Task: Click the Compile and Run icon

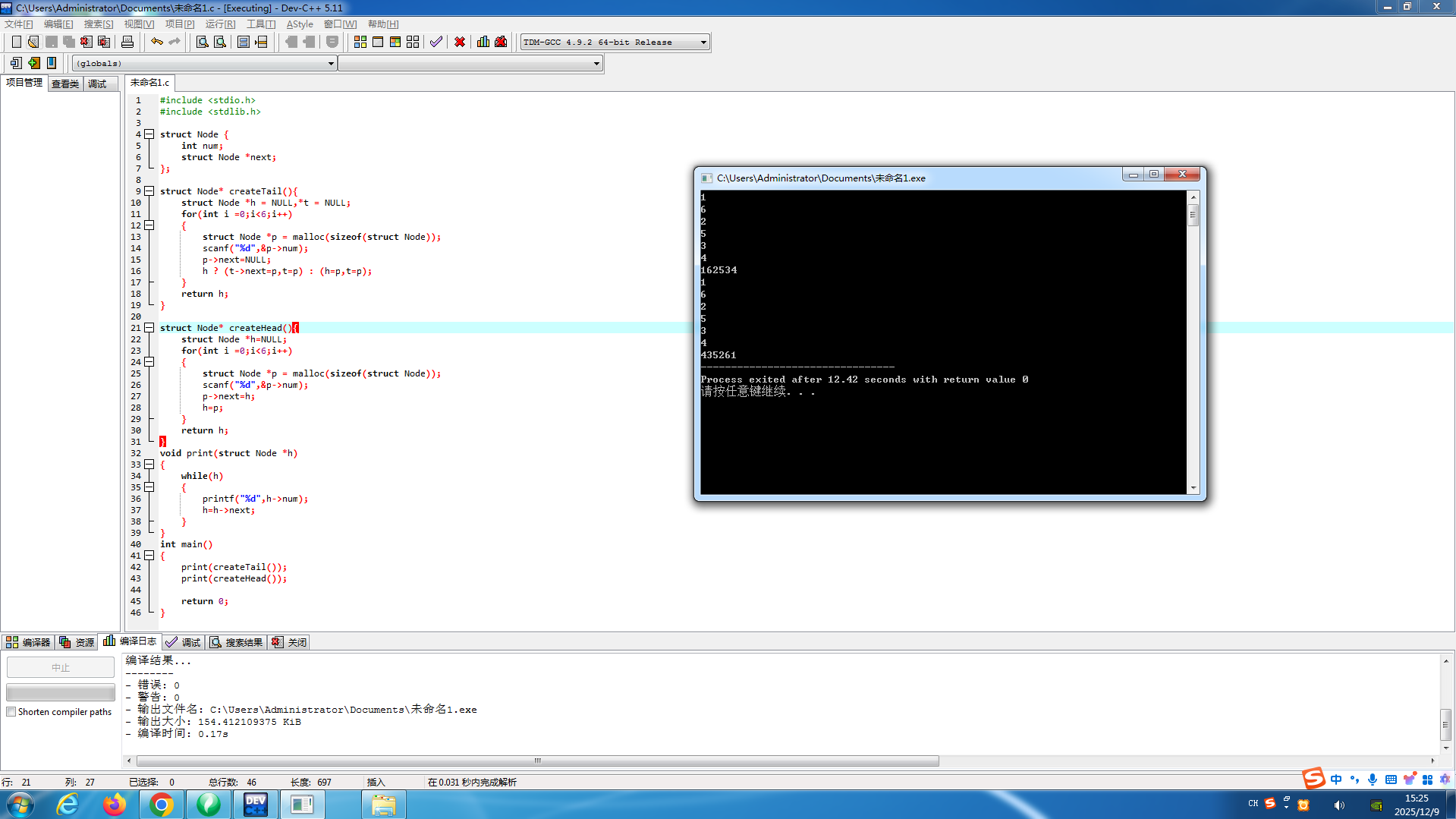Action: click(x=395, y=42)
